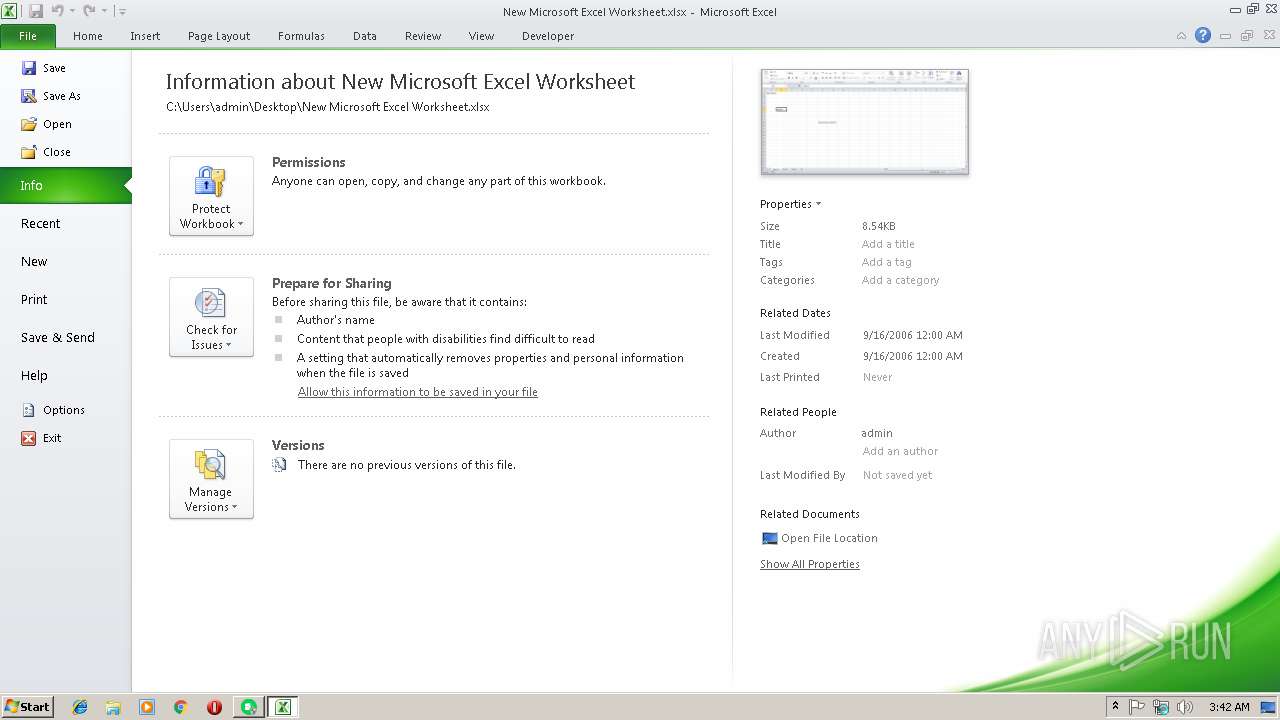Switch to the Page Layout tab

pyautogui.click(x=219, y=36)
